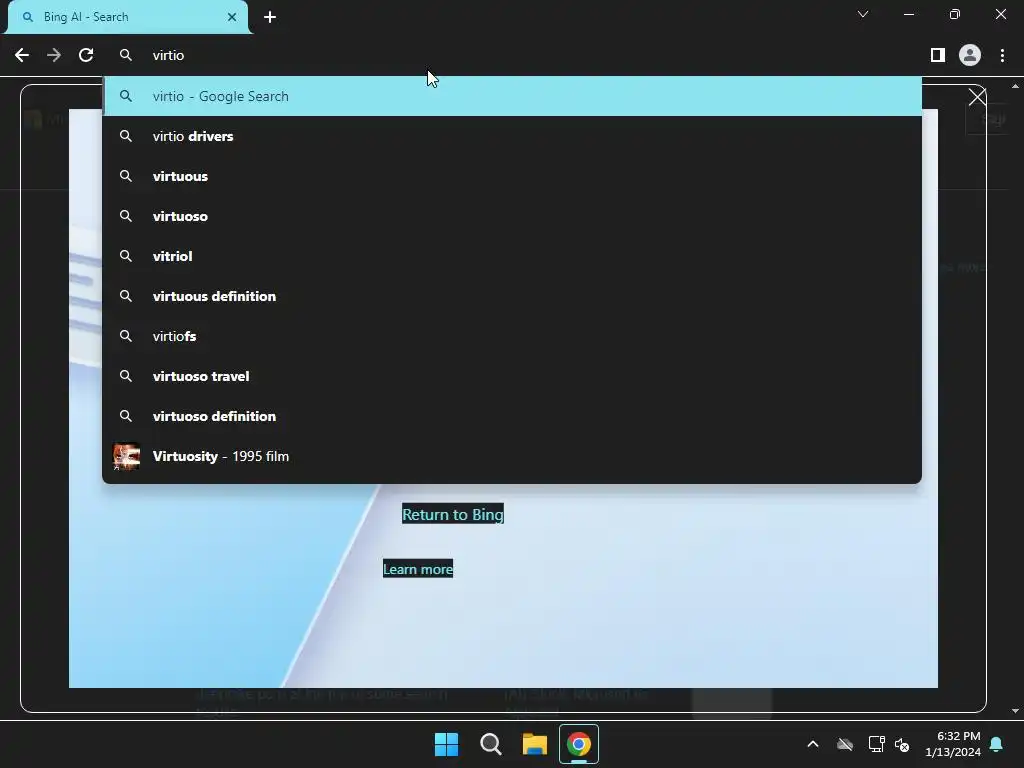Open the network status tray icon
This screenshot has height=768, width=1024.
(x=876, y=744)
